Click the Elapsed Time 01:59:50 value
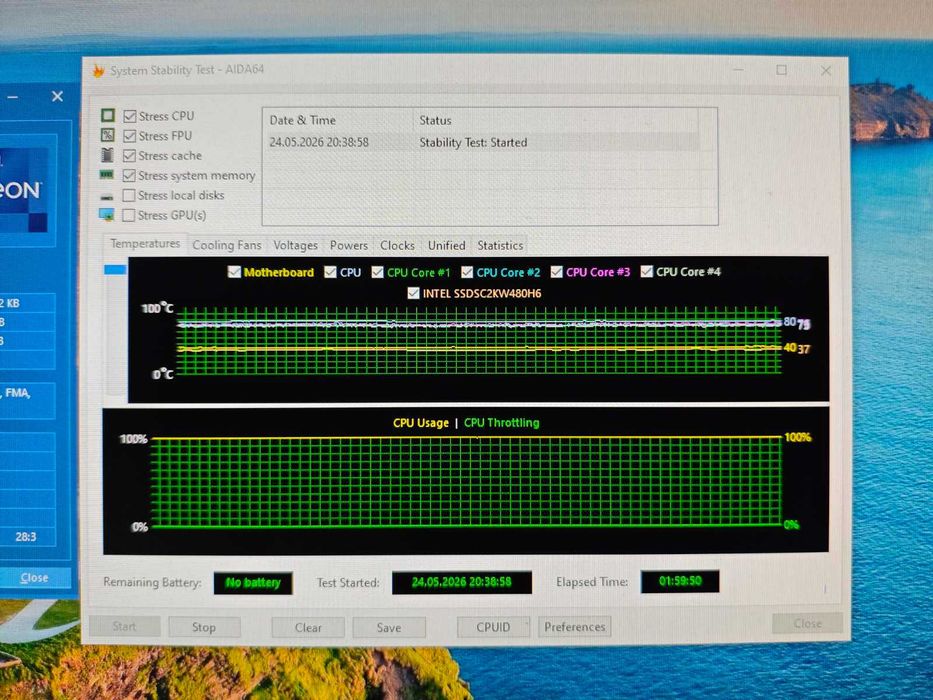 coord(680,581)
